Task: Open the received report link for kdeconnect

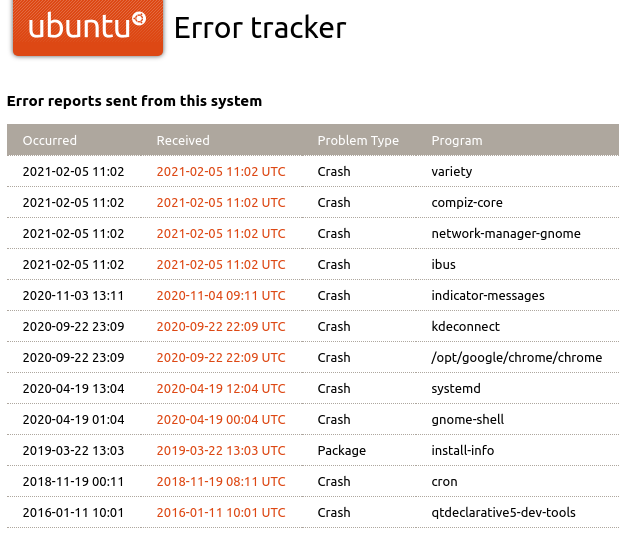Action: [x=221, y=327]
